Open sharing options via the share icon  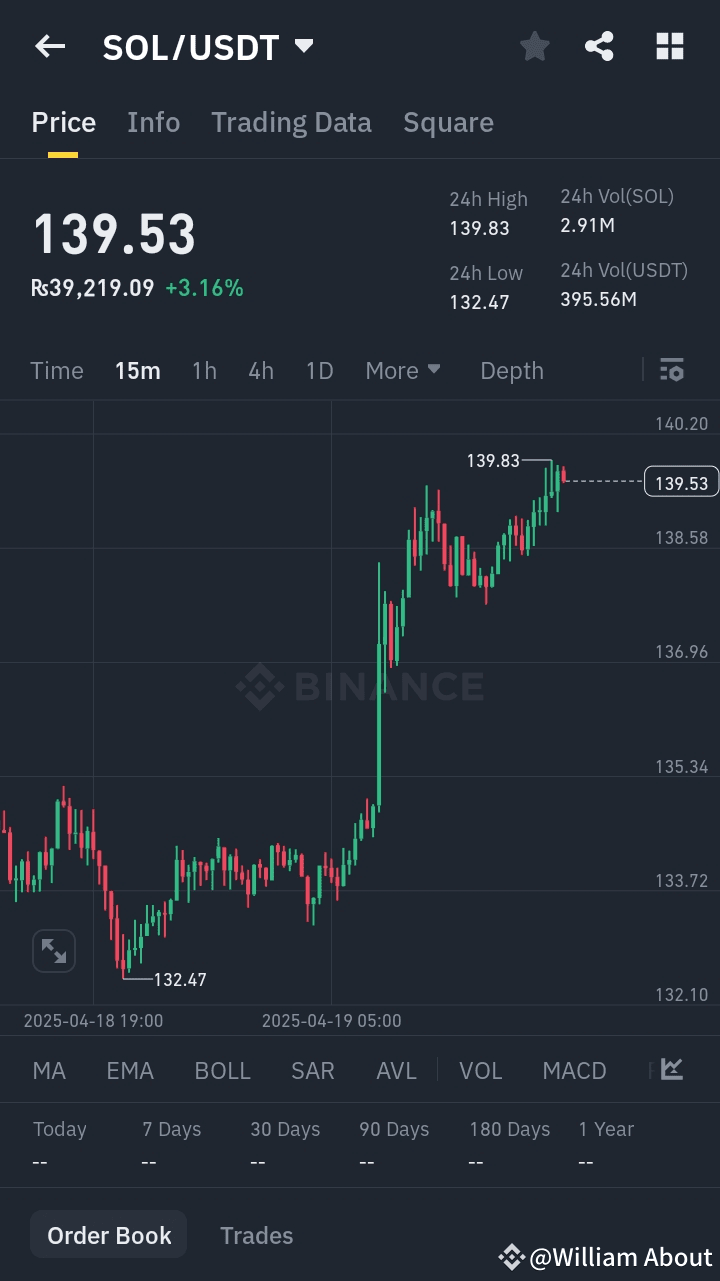[x=599, y=46]
